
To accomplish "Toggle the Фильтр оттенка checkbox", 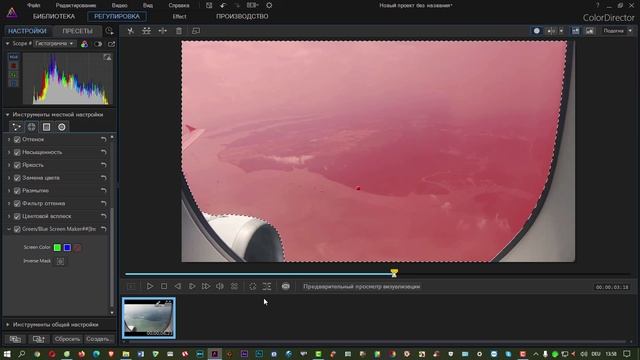I will 17,203.
